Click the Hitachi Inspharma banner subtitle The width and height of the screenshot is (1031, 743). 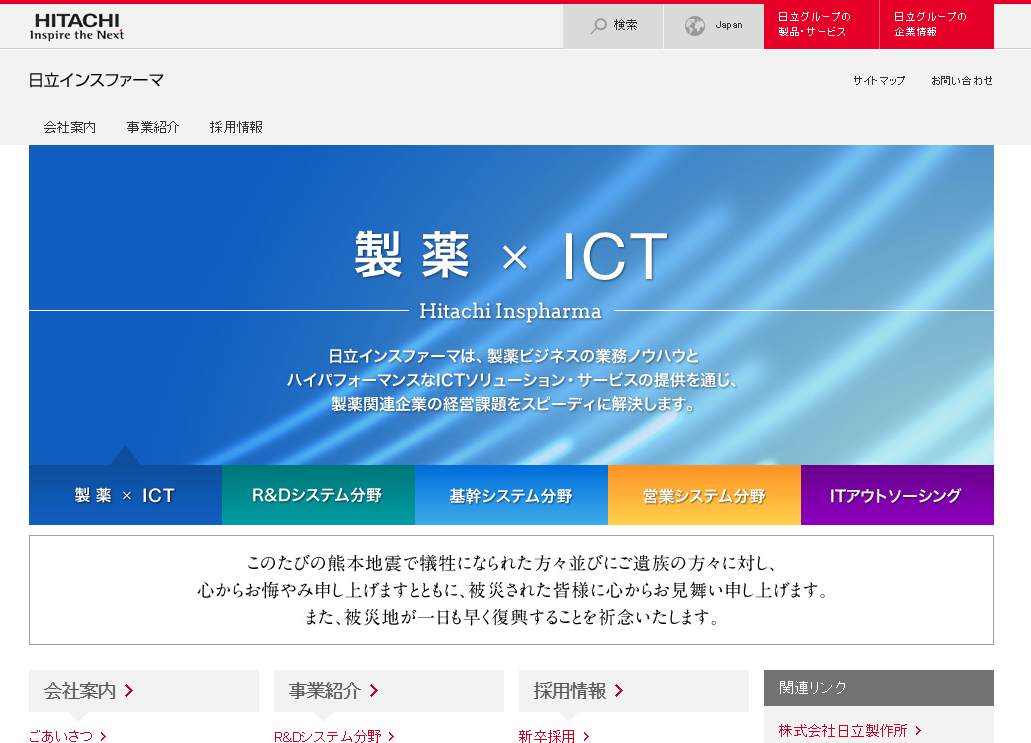pos(510,311)
